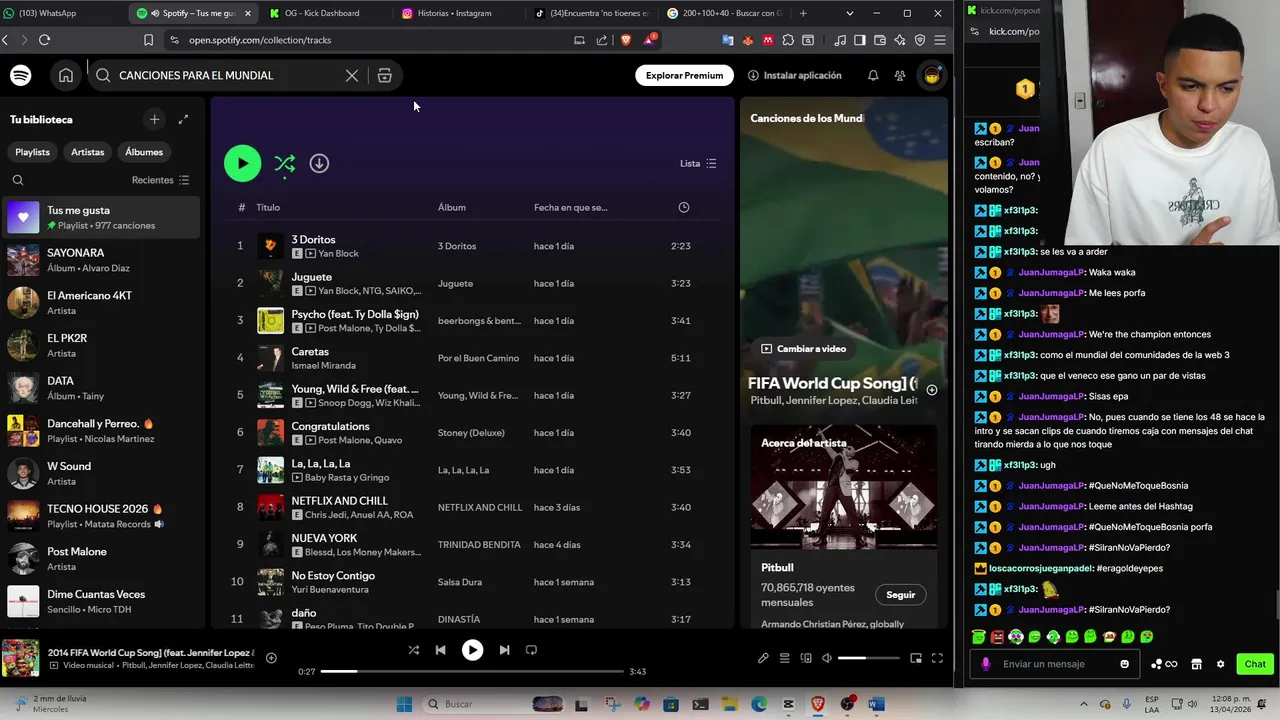Viewport: 1280px width, 720px height.
Task: Select SAYONARA album in library
Action: 102,260
